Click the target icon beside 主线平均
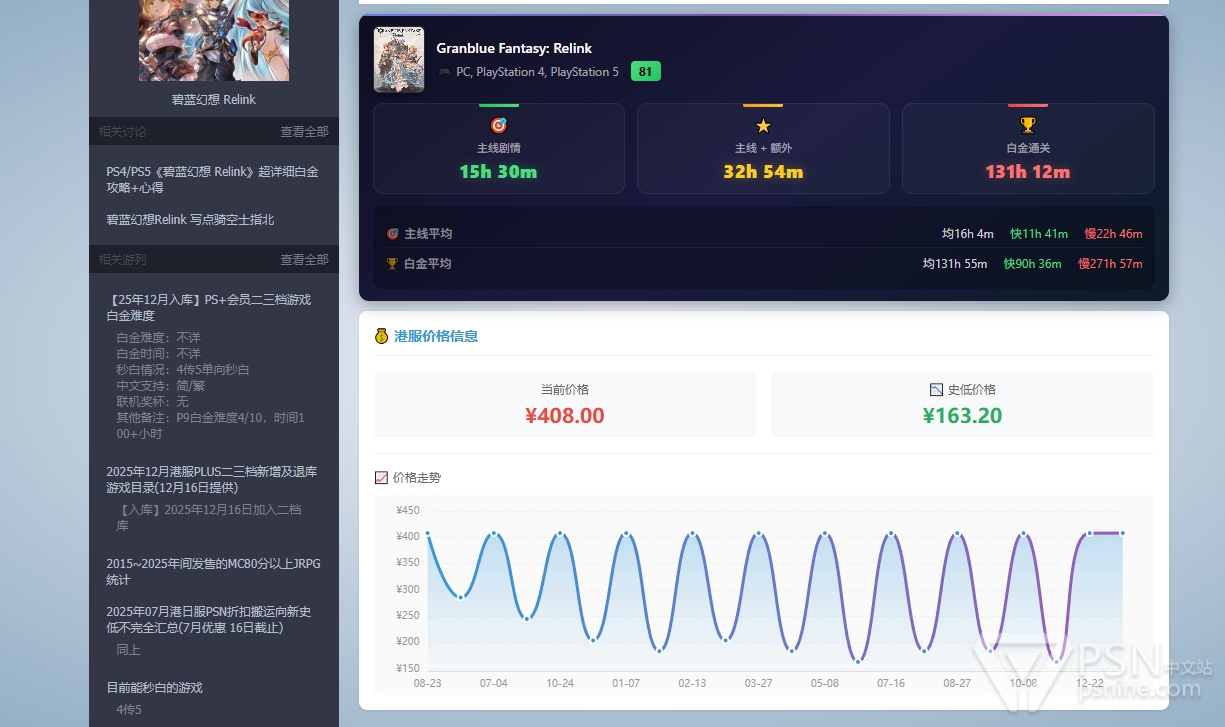 [x=392, y=234]
